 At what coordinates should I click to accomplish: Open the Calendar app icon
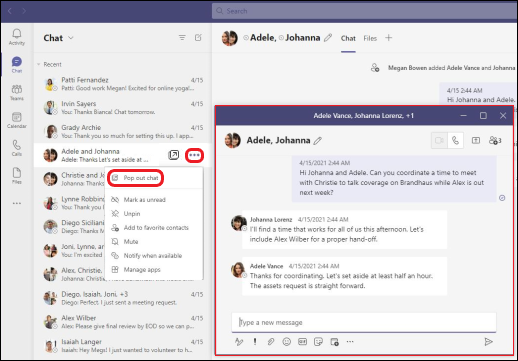point(17,120)
